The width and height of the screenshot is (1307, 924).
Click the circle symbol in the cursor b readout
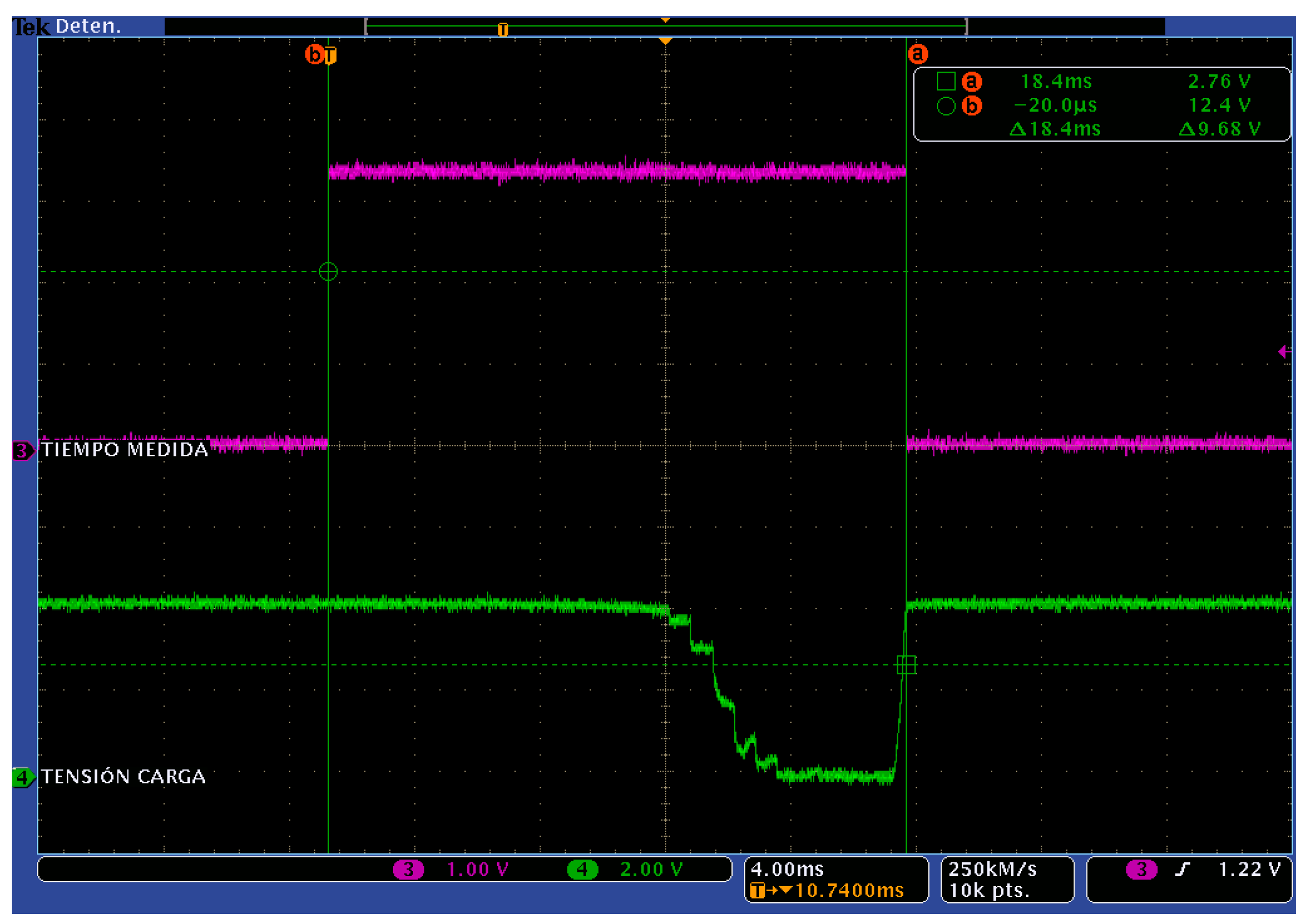tap(945, 106)
